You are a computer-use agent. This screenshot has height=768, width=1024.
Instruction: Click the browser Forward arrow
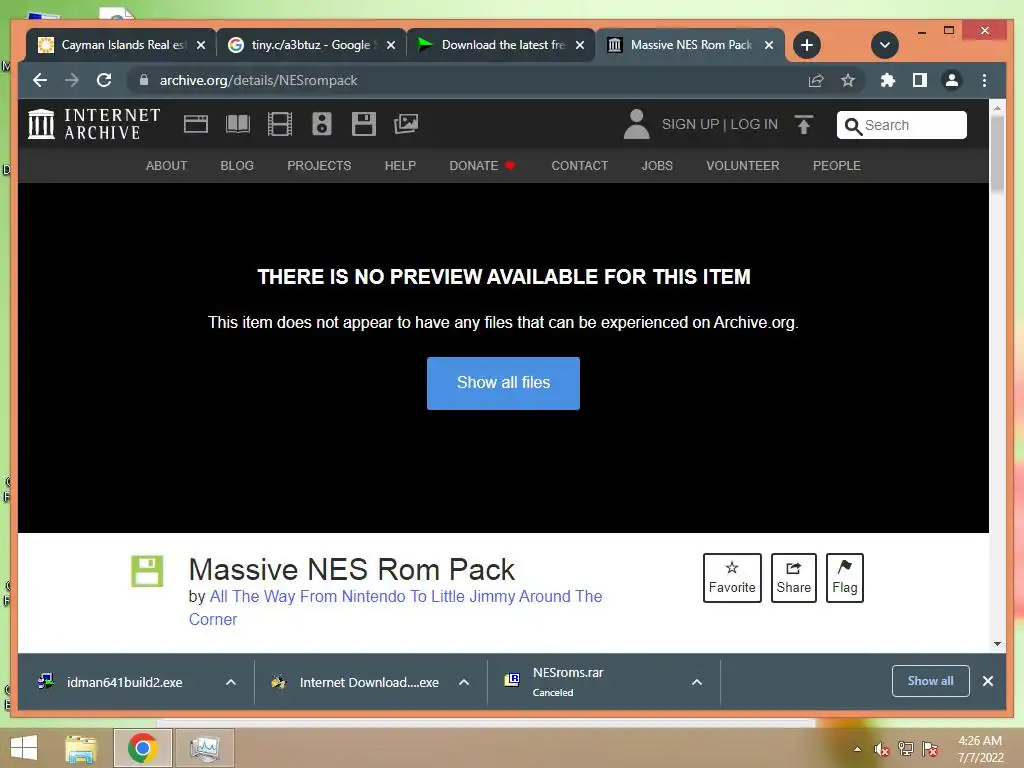(x=72, y=80)
